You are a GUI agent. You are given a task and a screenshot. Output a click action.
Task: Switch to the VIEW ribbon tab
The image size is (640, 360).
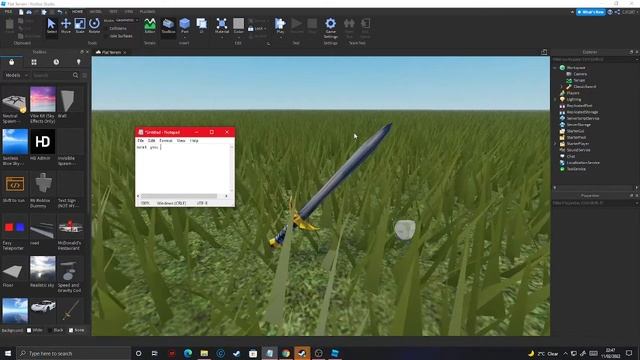[129, 12]
